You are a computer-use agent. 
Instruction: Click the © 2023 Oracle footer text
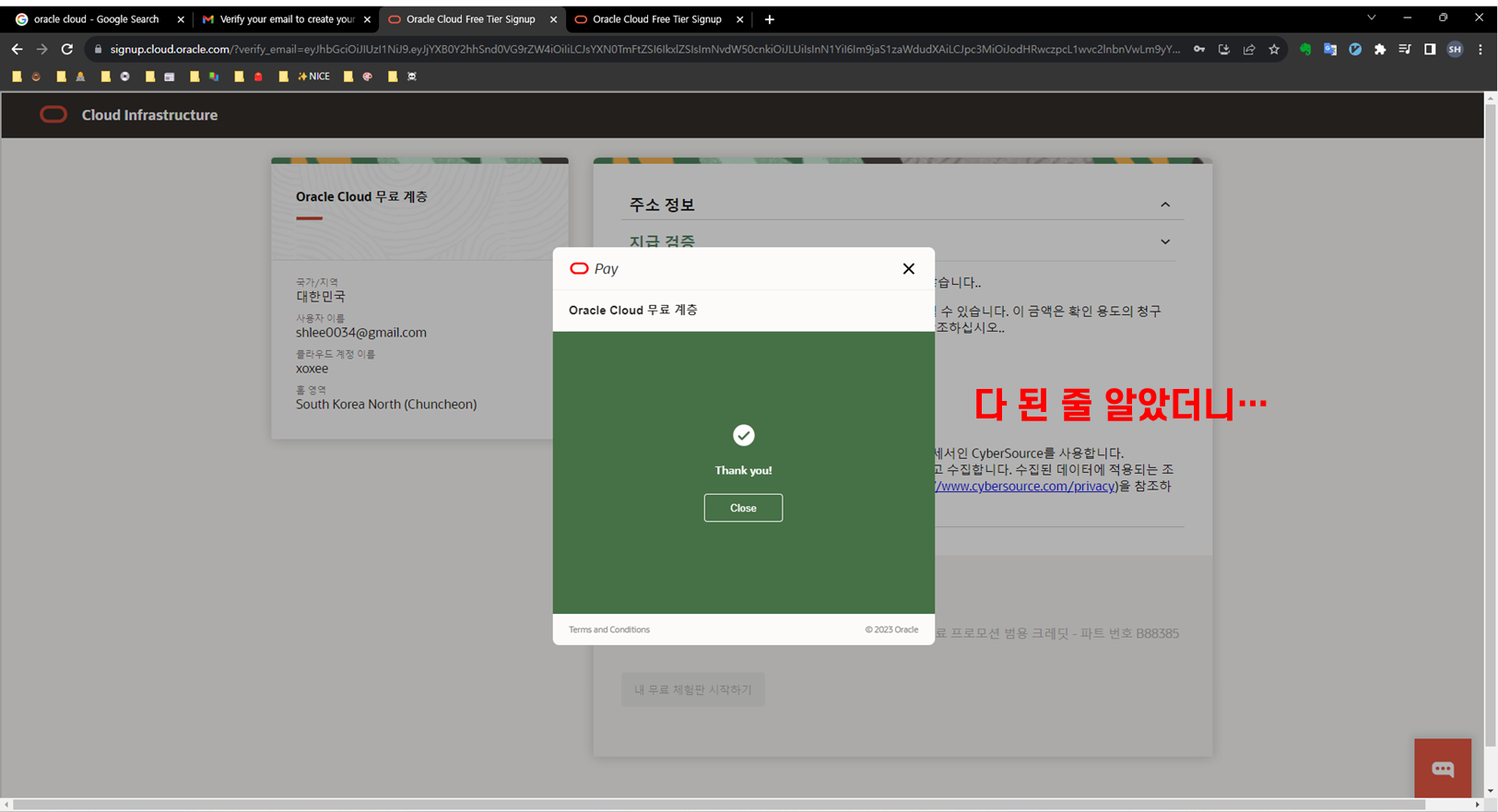click(x=891, y=630)
